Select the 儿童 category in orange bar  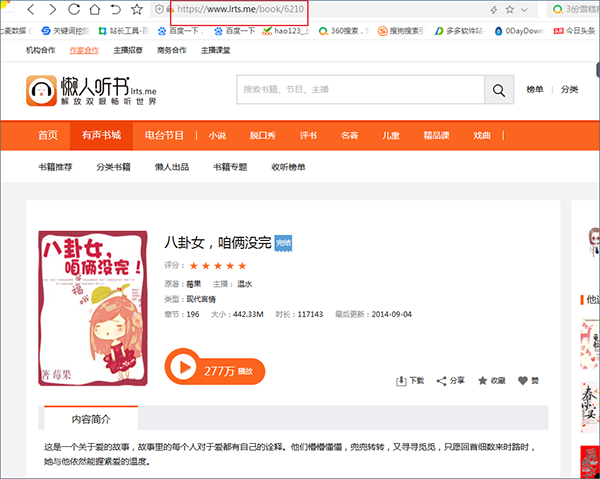[391, 135]
